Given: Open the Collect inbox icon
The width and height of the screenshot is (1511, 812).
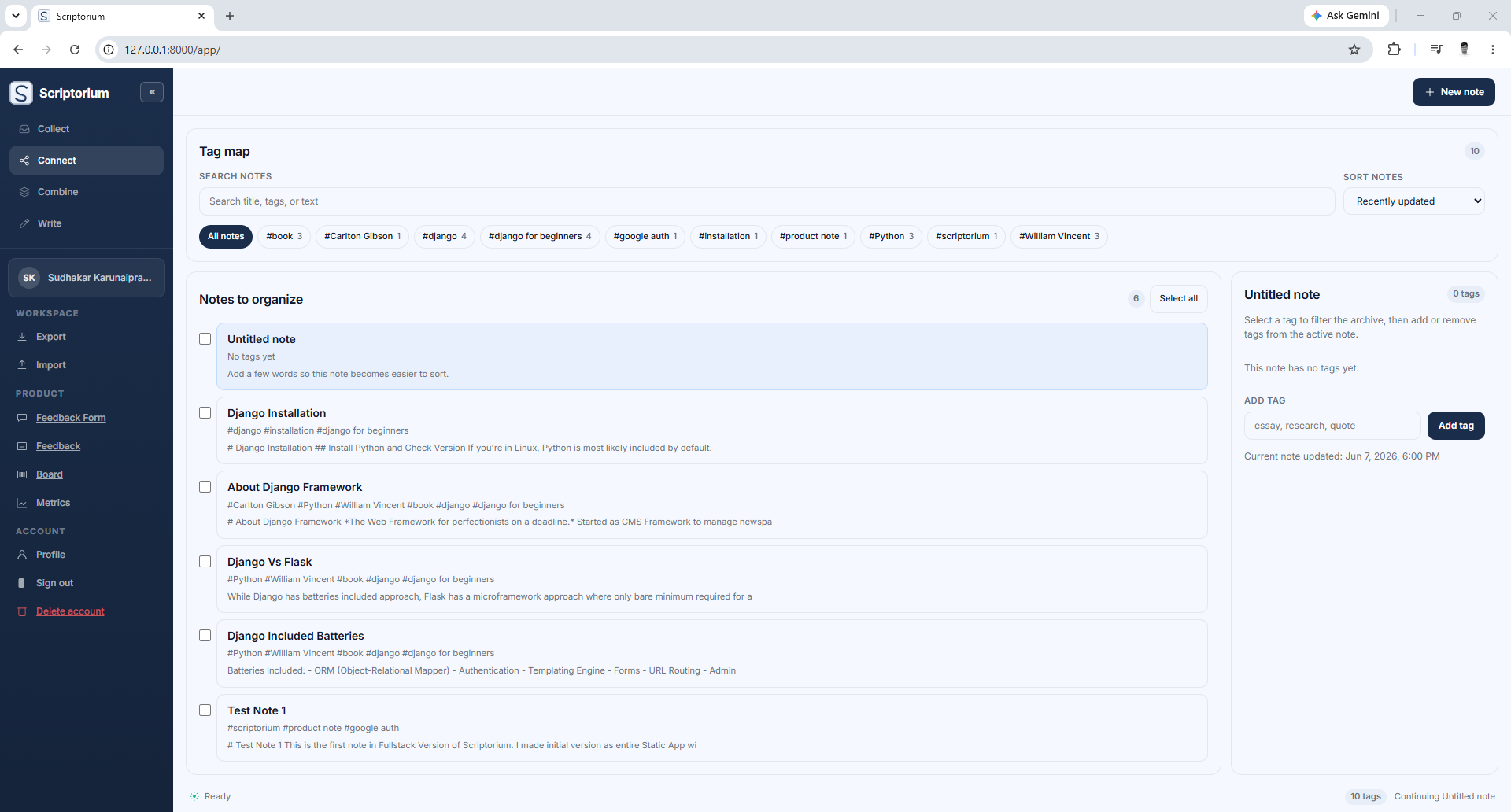Looking at the screenshot, I should [24, 129].
